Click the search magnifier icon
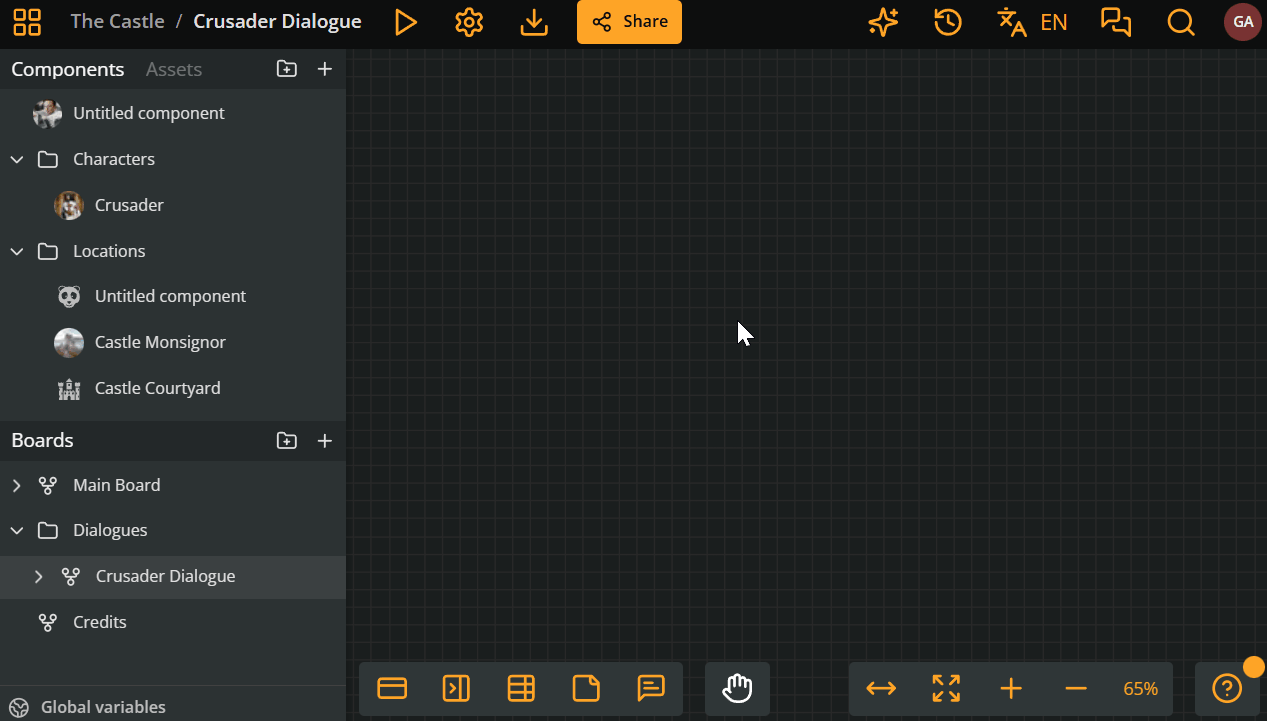Viewport: 1267px width, 721px height. click(x=1181, y=22)
